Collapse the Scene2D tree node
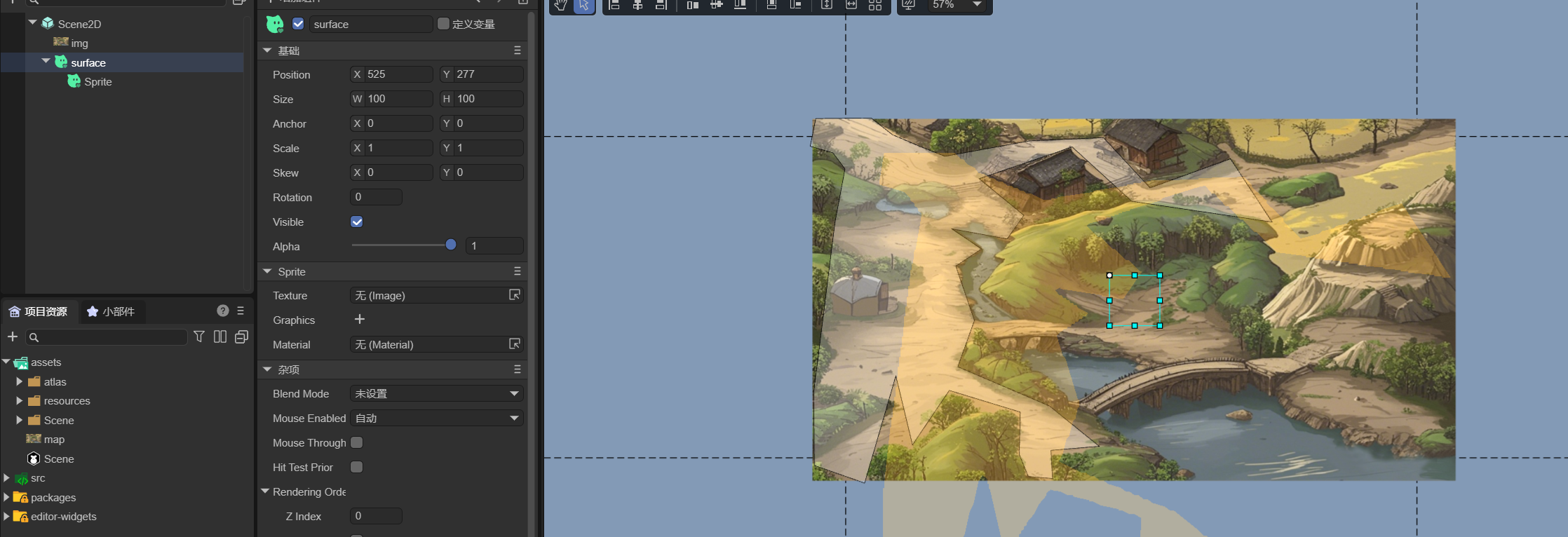The image size is (1568, 537). [x=33, y=23]
